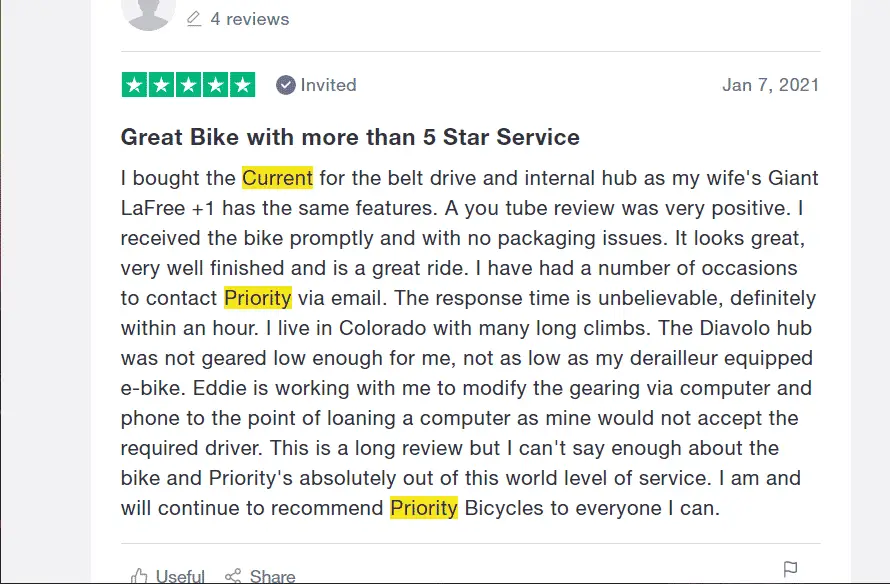This screenshot has height=584, width=890.
Task: Click the share network icon
Action: (233, 576)
